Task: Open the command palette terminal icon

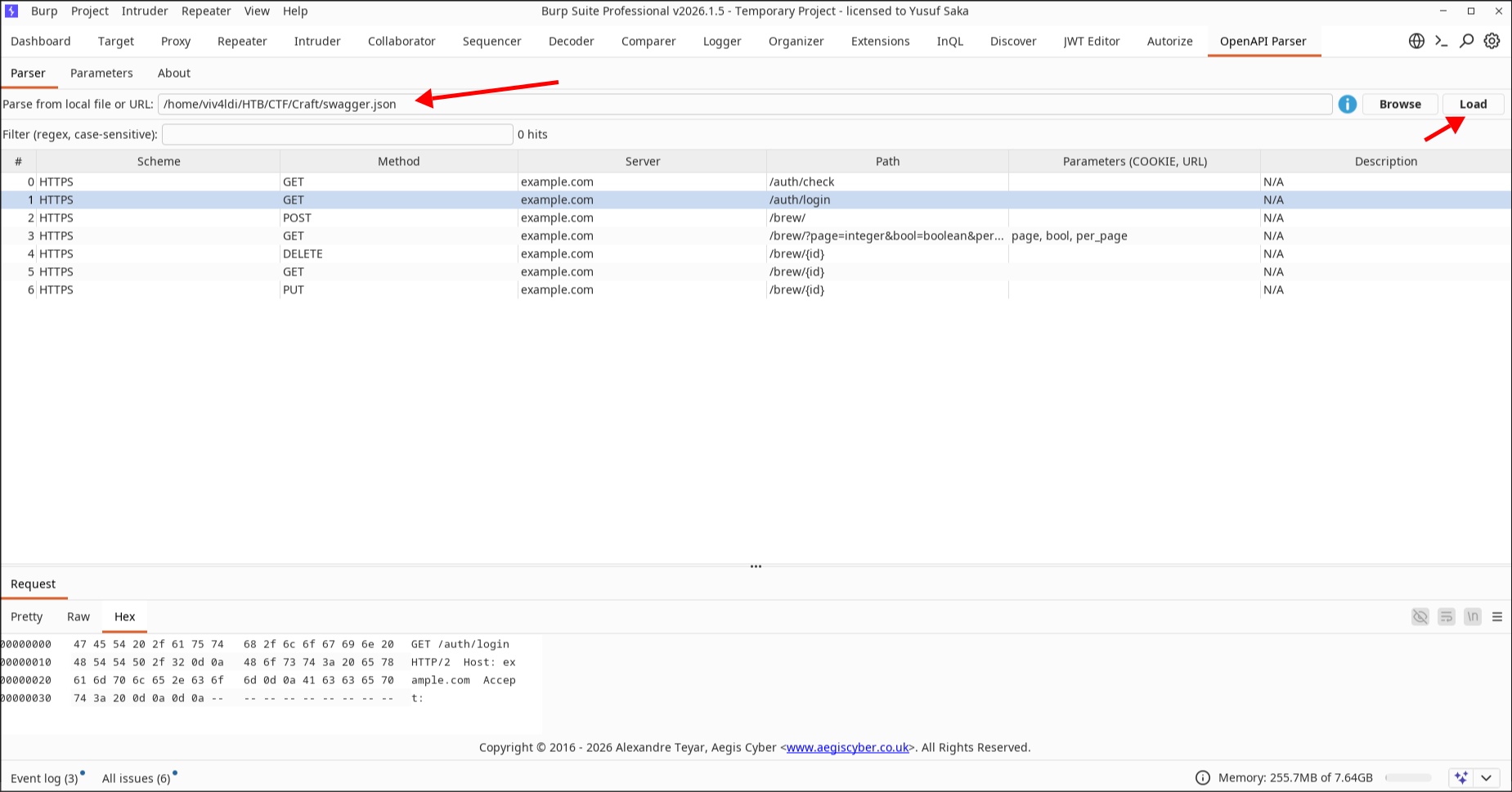Action: click(1442, 41)
